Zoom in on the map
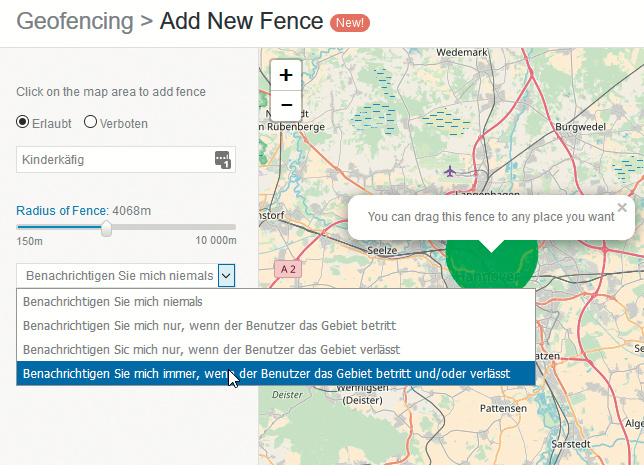 tap(286, 75)
